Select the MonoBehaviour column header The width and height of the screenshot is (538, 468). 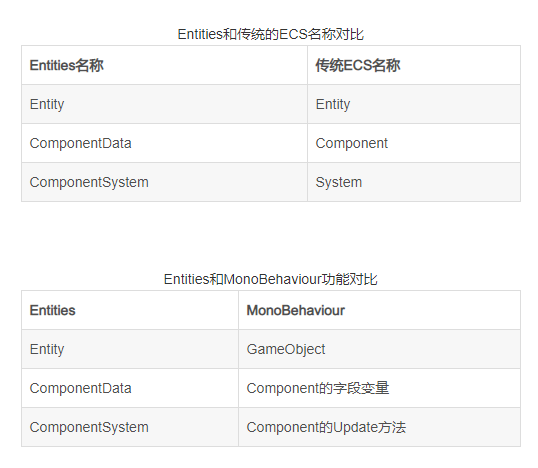point(379,310)
